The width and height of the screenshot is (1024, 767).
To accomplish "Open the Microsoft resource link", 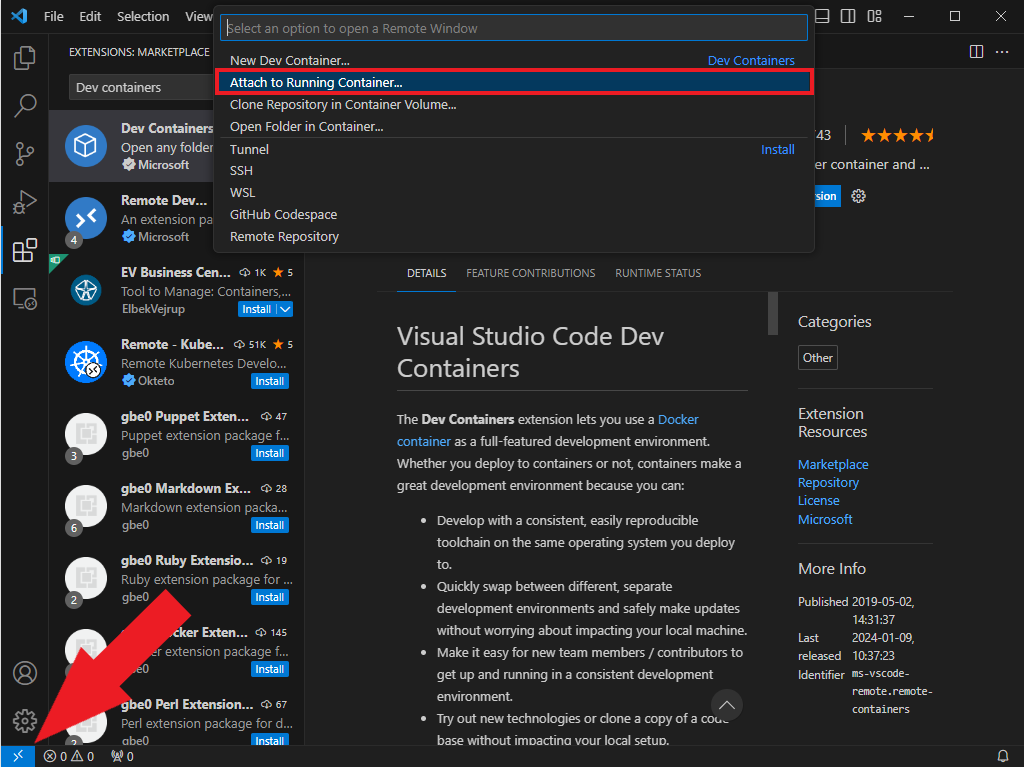I will pos(825,519).
